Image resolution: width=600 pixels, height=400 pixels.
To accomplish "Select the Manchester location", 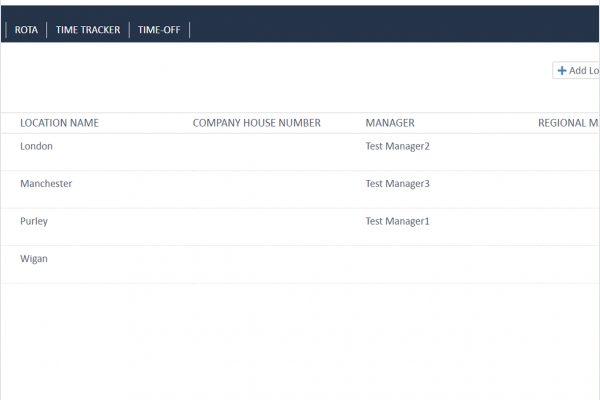I will coord(46,184).
